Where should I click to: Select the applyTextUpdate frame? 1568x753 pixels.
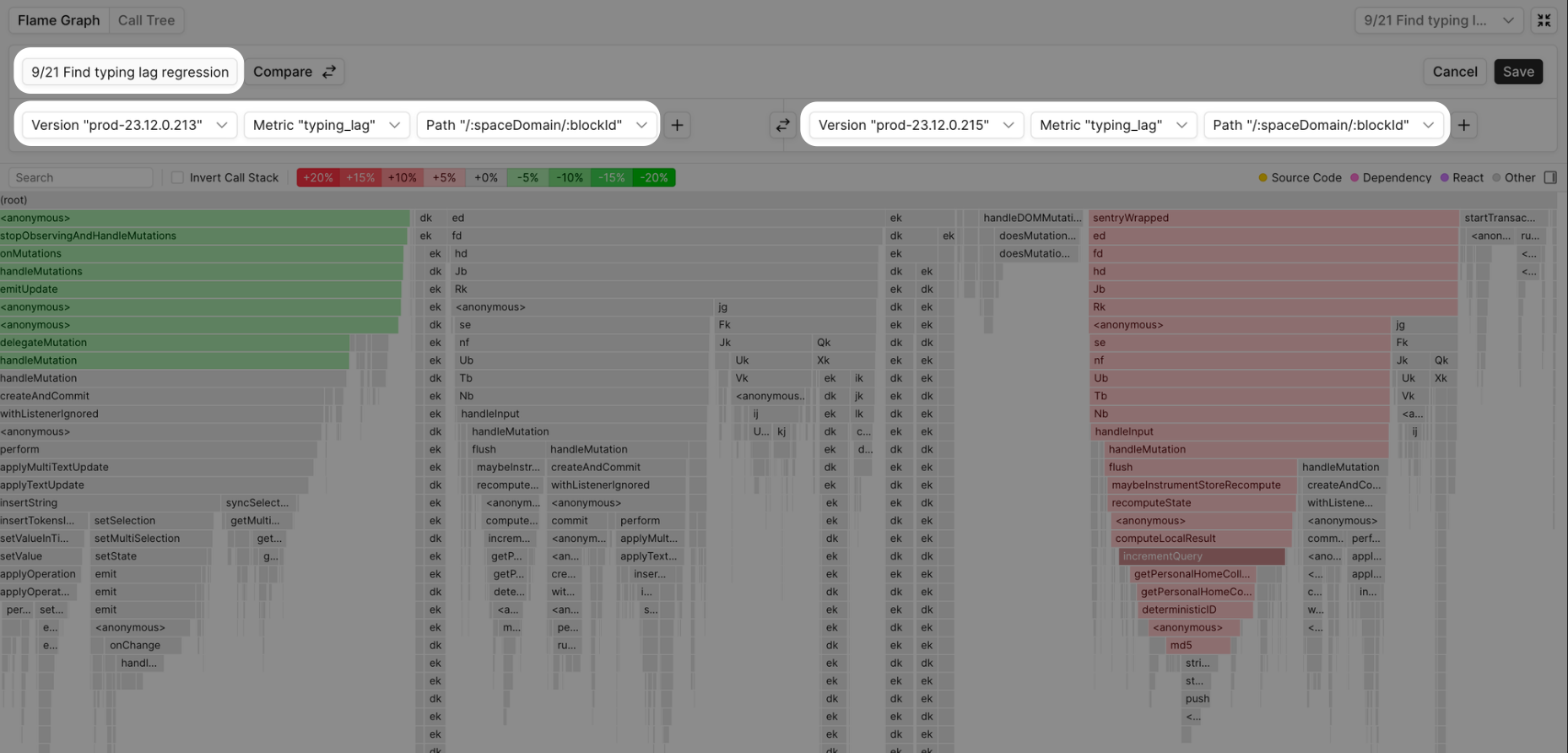coord(154,485)
